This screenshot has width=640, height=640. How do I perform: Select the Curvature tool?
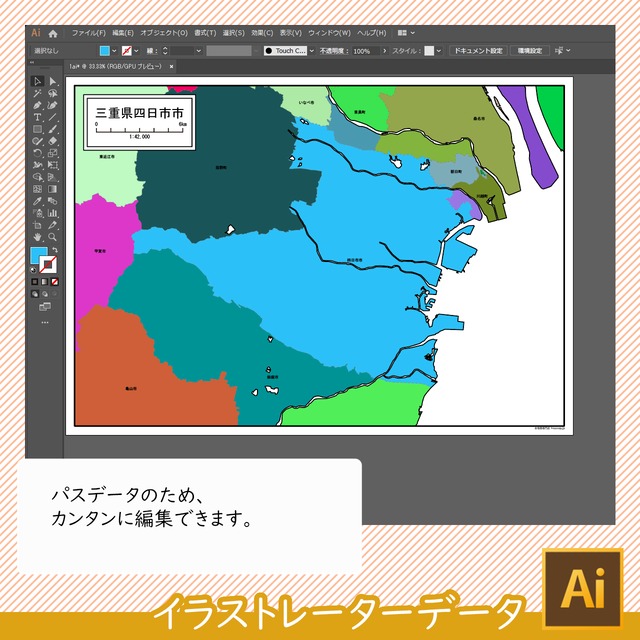[53, 105]
